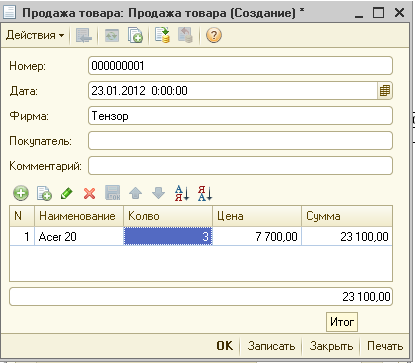This screenshot has height=363, width=415.
Task: Select the quantity cell showing 3
Action: pos(168,237)
